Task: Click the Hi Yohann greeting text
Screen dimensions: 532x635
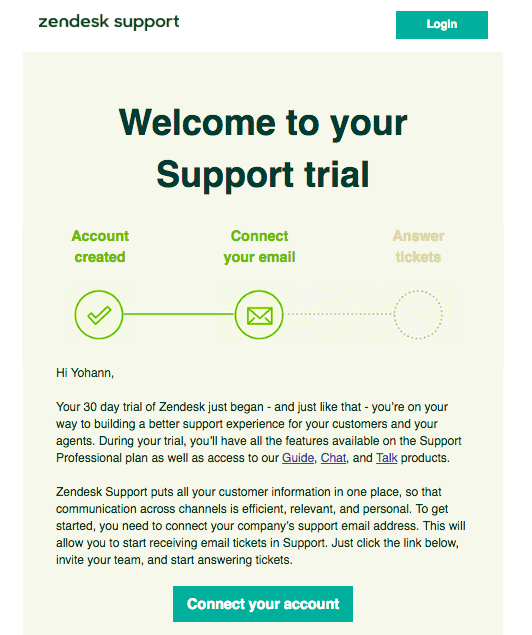Action: (x=85, y=373)
